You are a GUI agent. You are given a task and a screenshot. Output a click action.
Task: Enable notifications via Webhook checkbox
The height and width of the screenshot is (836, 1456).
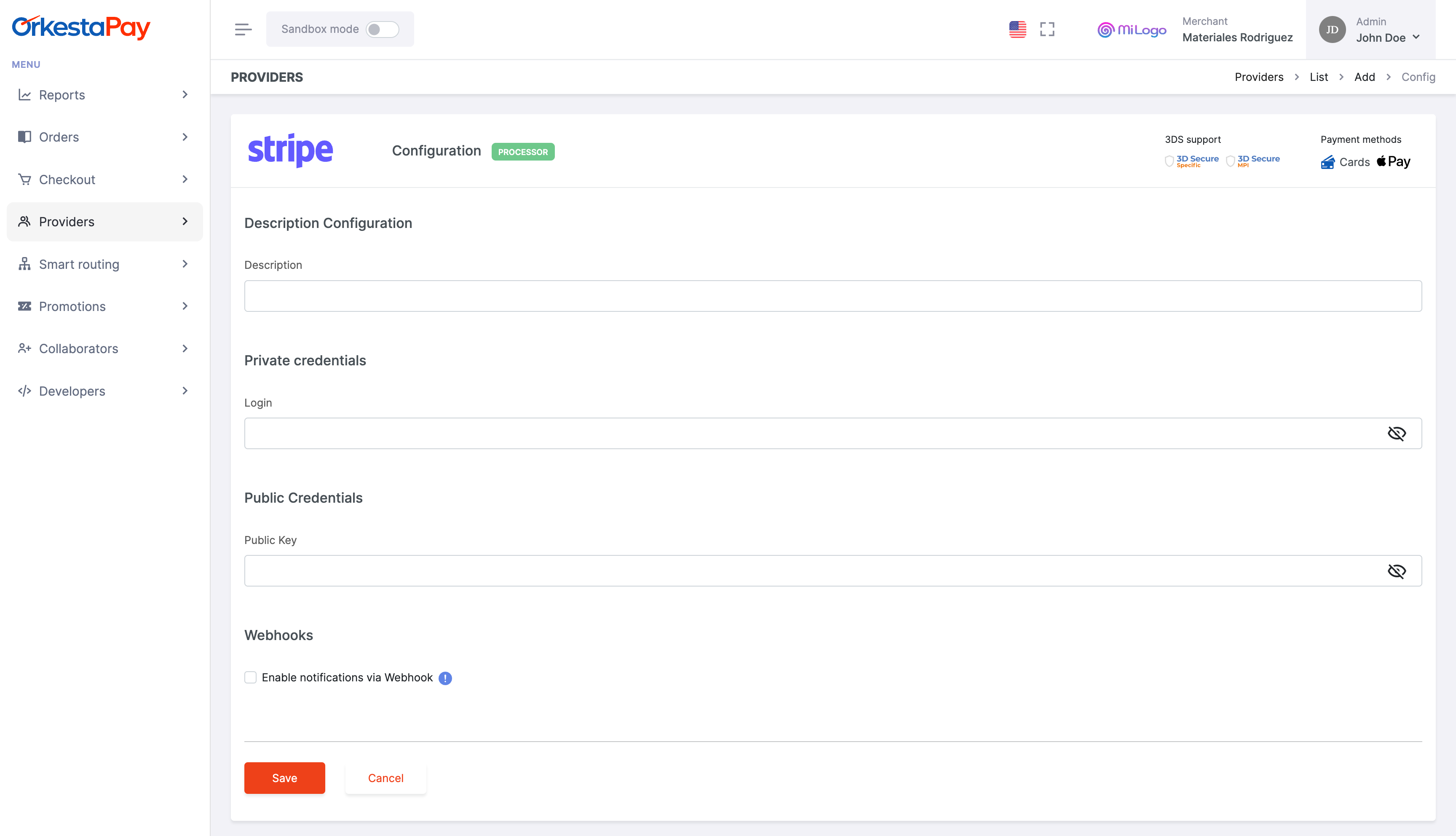coord(250,678)
